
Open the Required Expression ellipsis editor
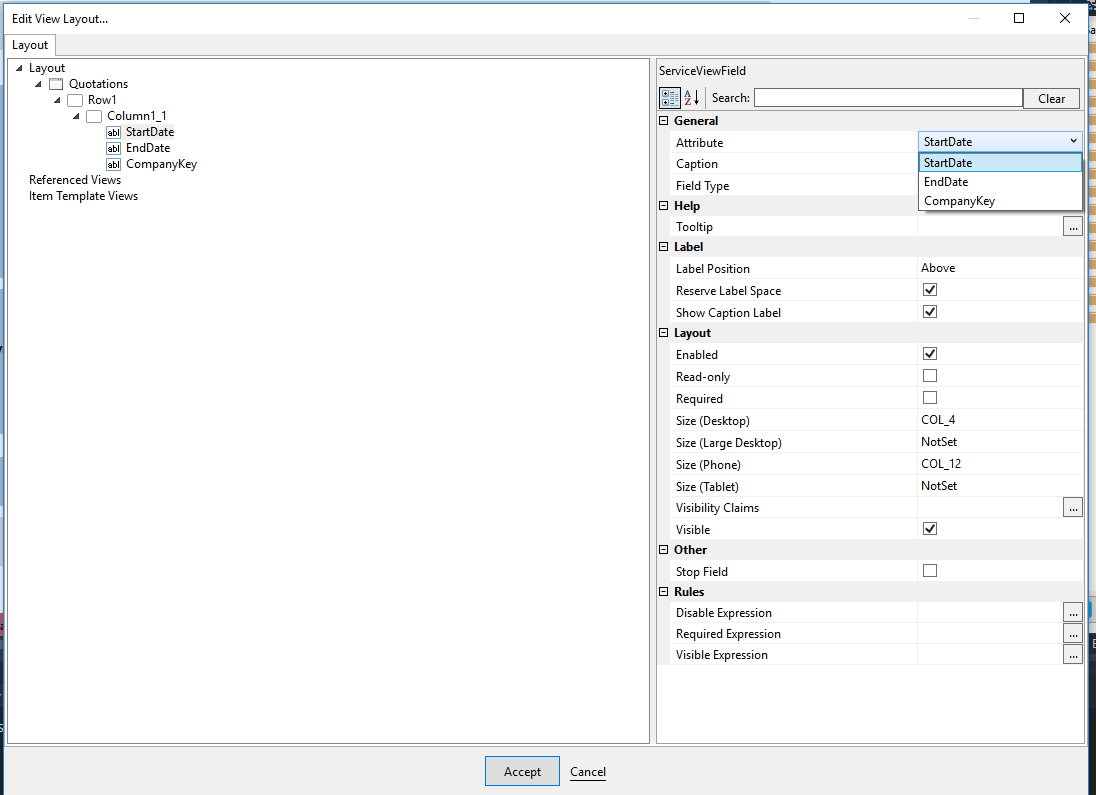click(x=1072, y=633)
